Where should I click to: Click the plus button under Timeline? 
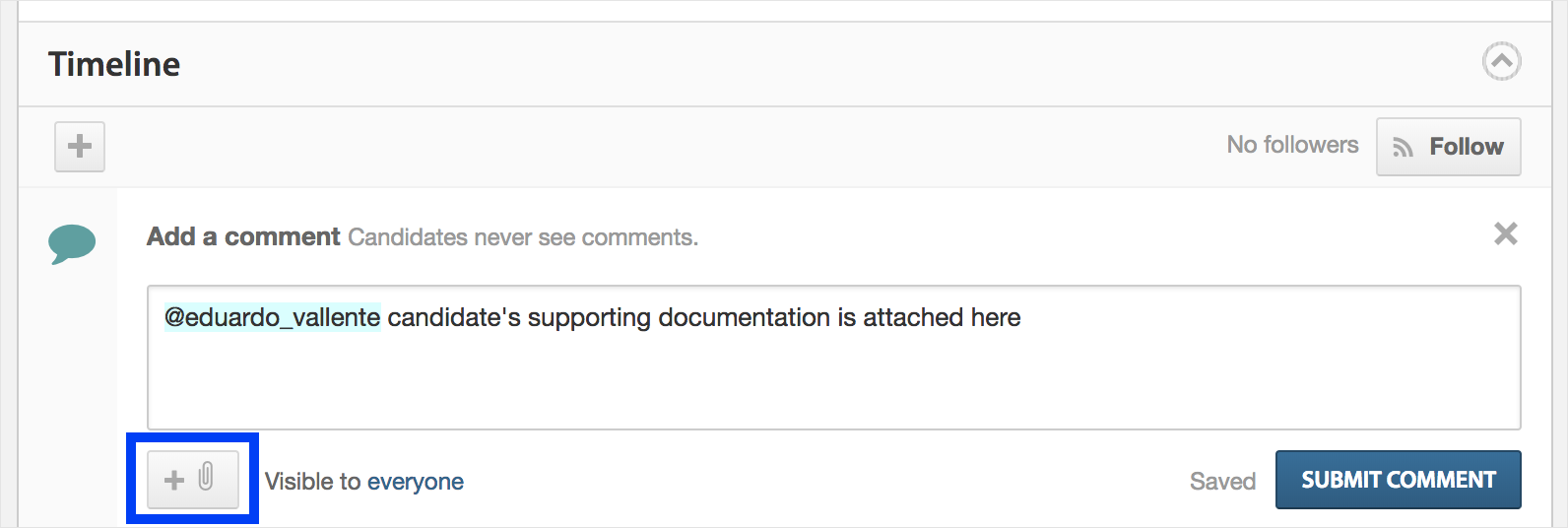(80, 147)
